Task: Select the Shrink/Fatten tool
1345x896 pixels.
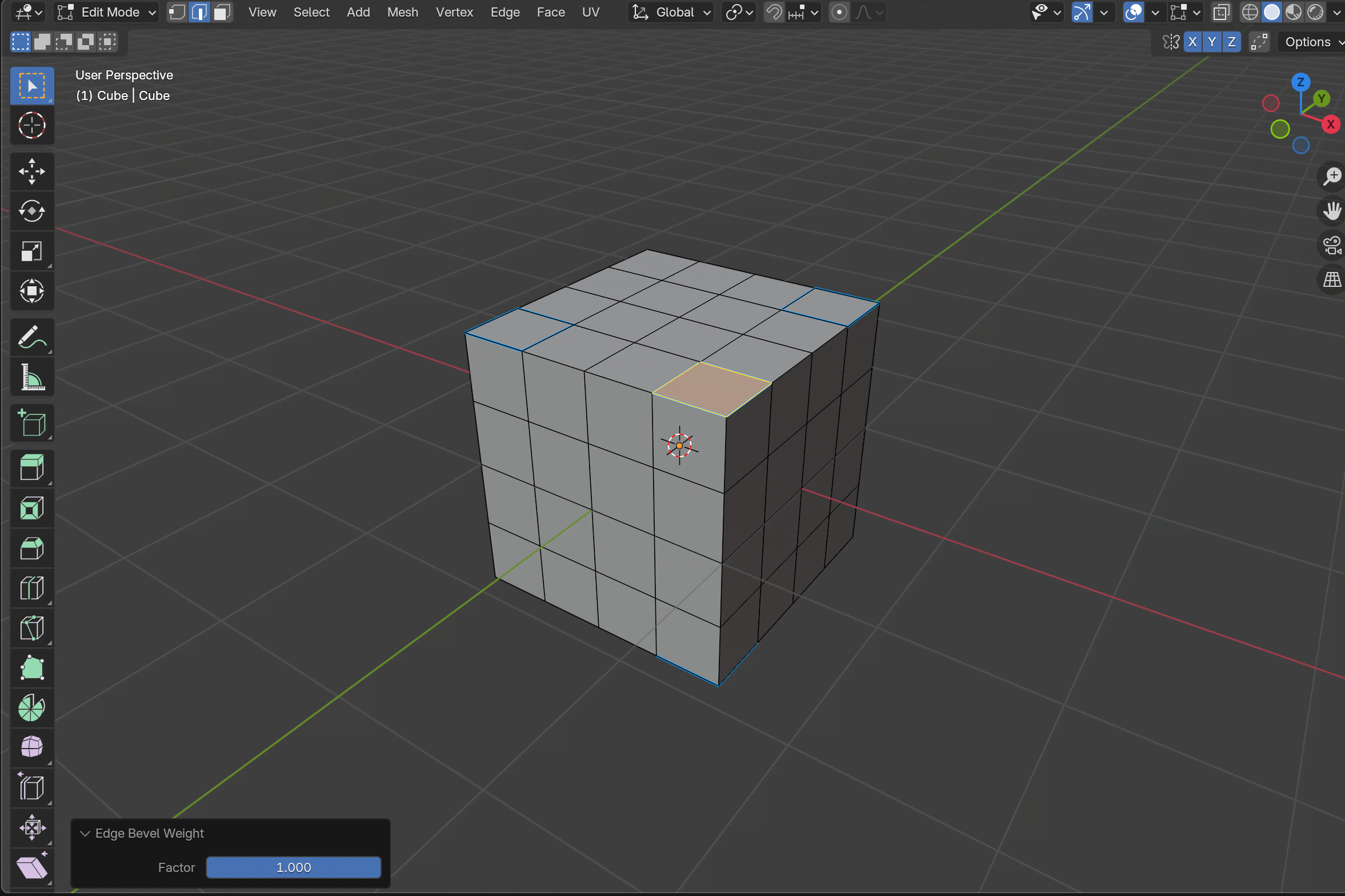Action: click(x=32, y=827)
